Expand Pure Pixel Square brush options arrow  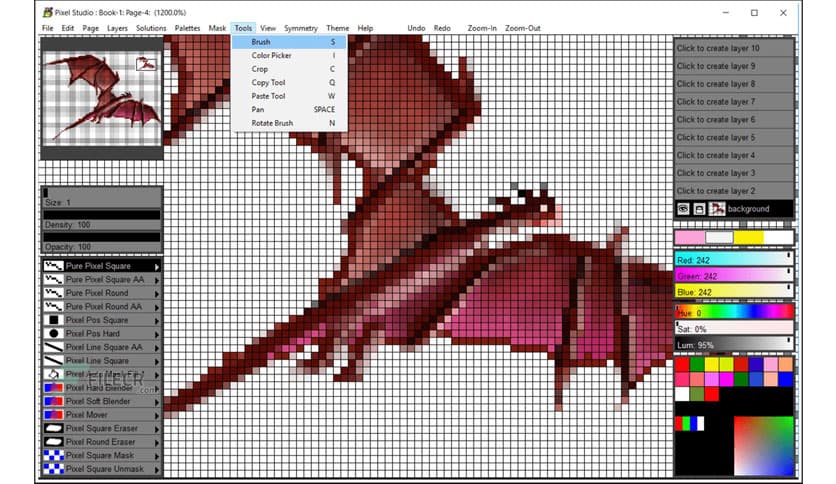point(157,267)
